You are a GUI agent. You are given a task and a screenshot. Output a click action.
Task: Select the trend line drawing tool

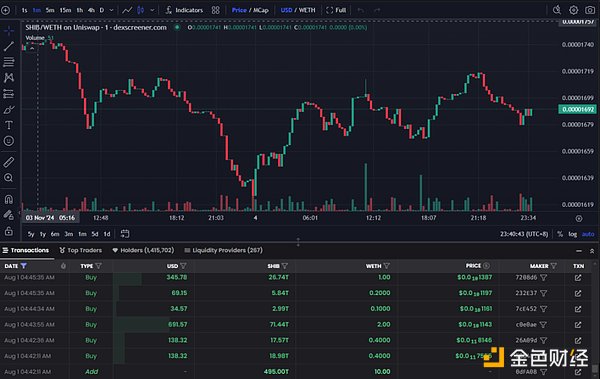coord(8,46)
